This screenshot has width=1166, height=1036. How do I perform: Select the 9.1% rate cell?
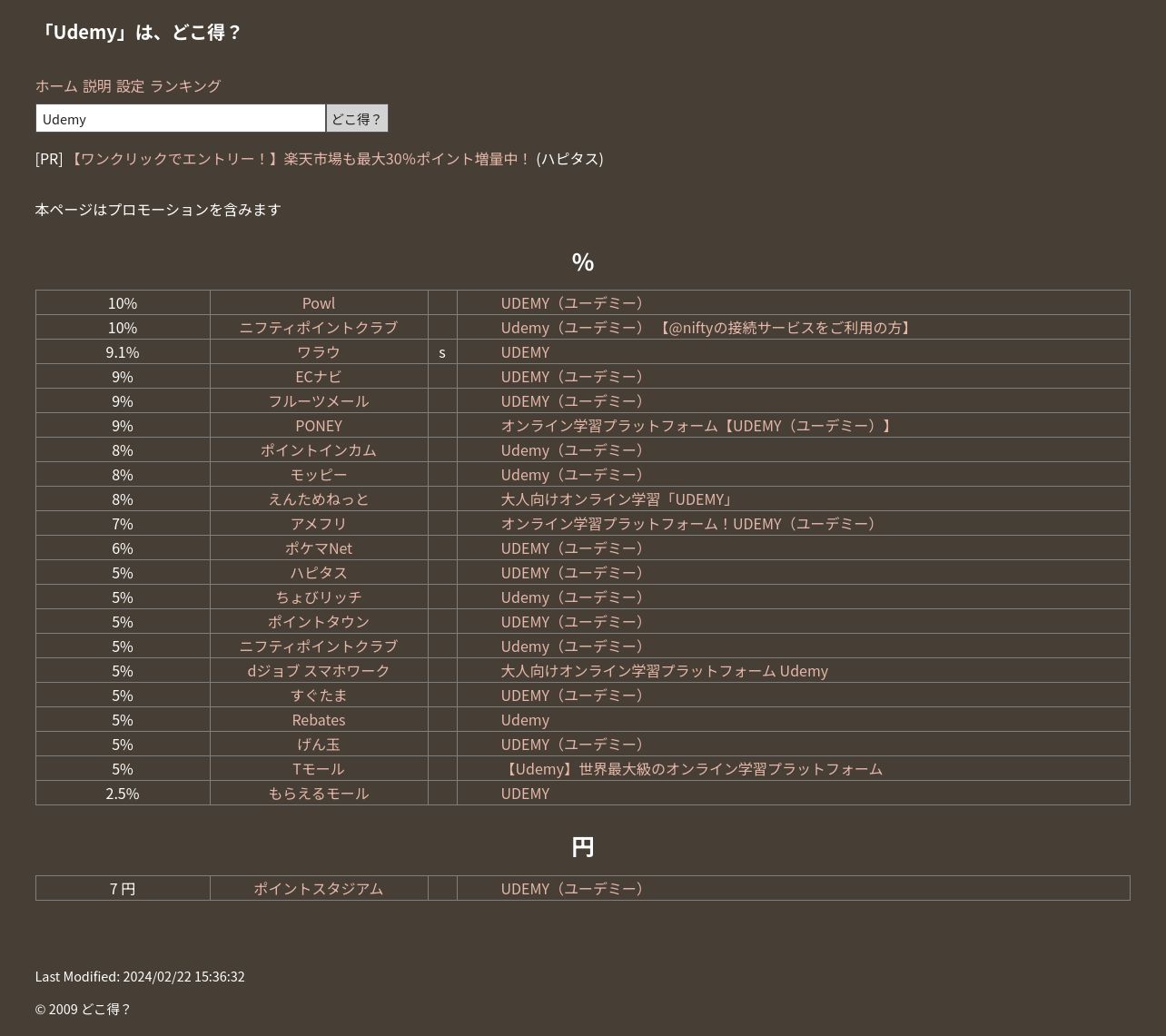click(x=123, y=351)
